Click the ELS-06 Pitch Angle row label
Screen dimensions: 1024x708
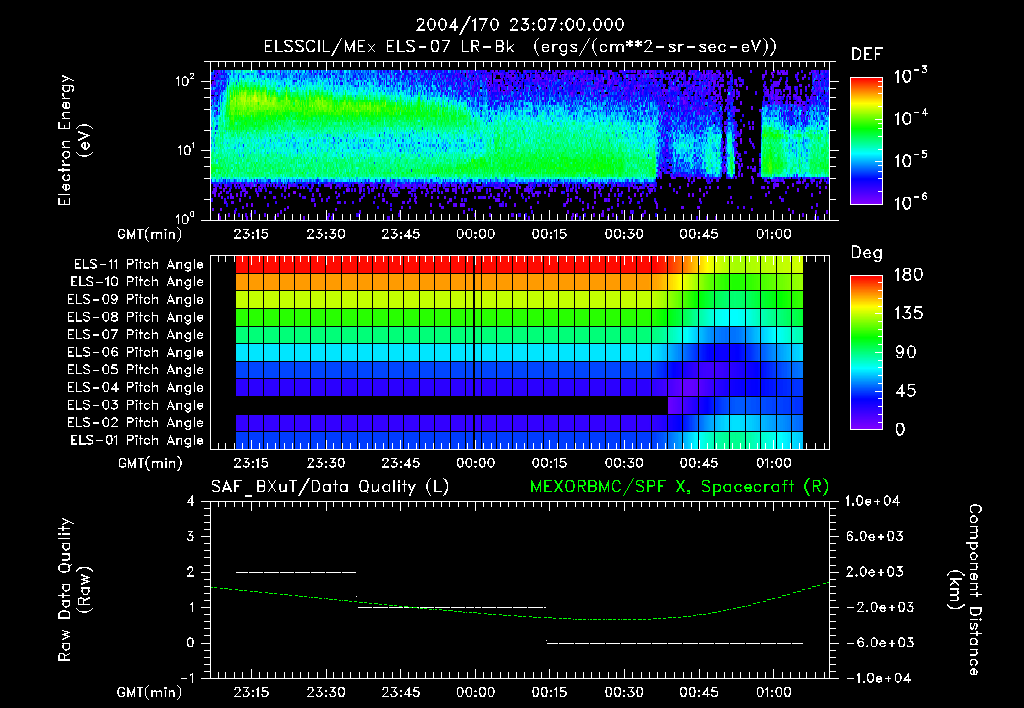click(x=136, y=352)
